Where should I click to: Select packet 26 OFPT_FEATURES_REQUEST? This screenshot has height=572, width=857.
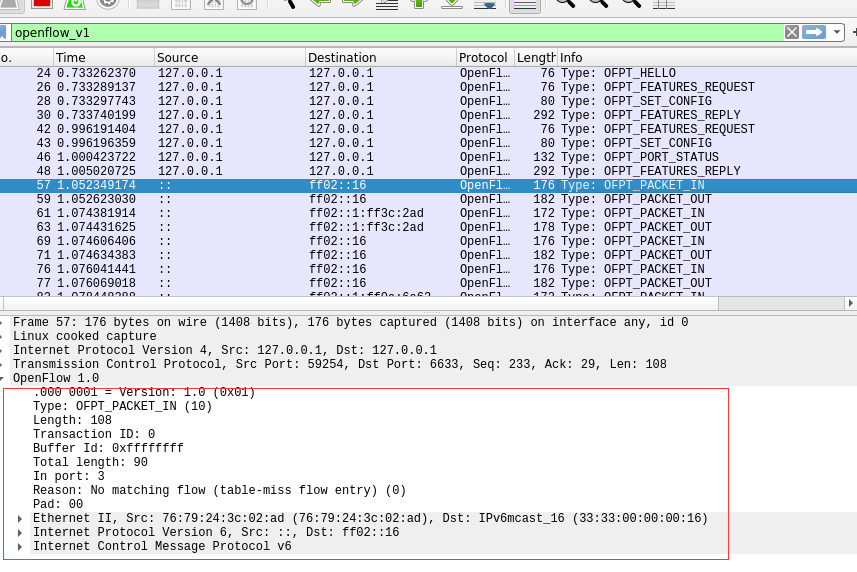coord(428,87)
